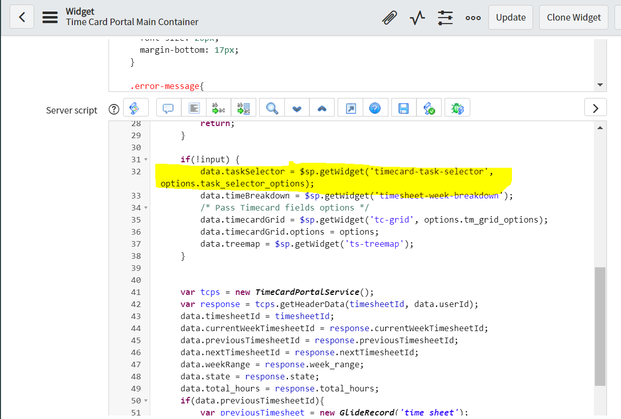Screen dimensions: 621x419
Task: Open more options with the three-dots icon
Action: click(x=473, y=18)
